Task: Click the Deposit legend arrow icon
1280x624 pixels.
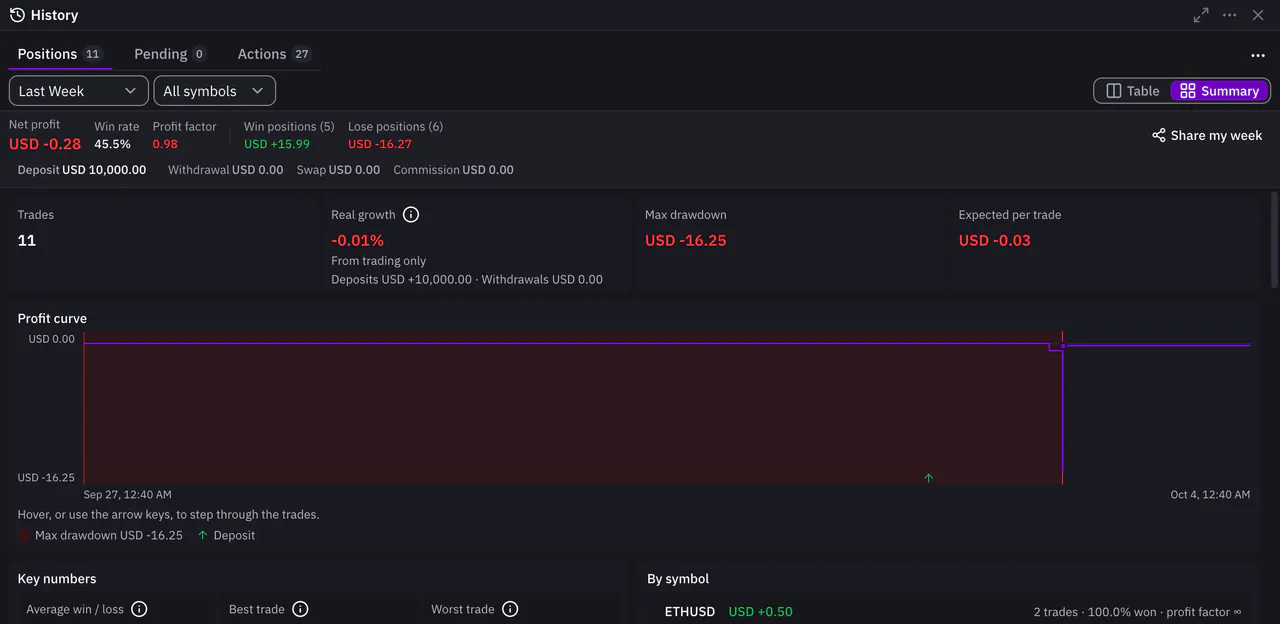Action: [203, 535]
